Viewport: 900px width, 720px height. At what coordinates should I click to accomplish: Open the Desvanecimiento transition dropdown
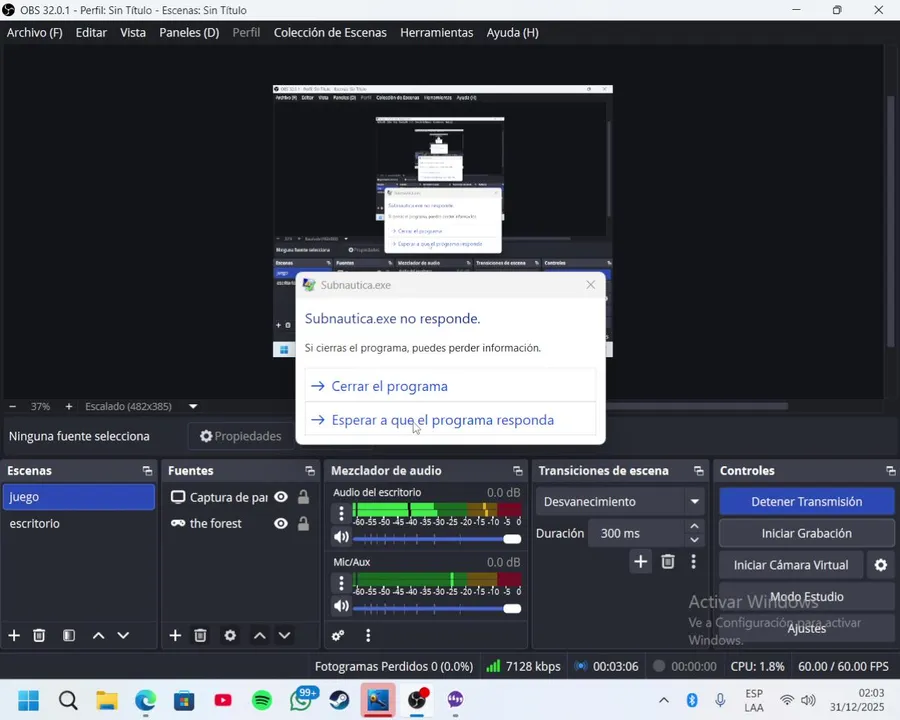tap(620, 502)
